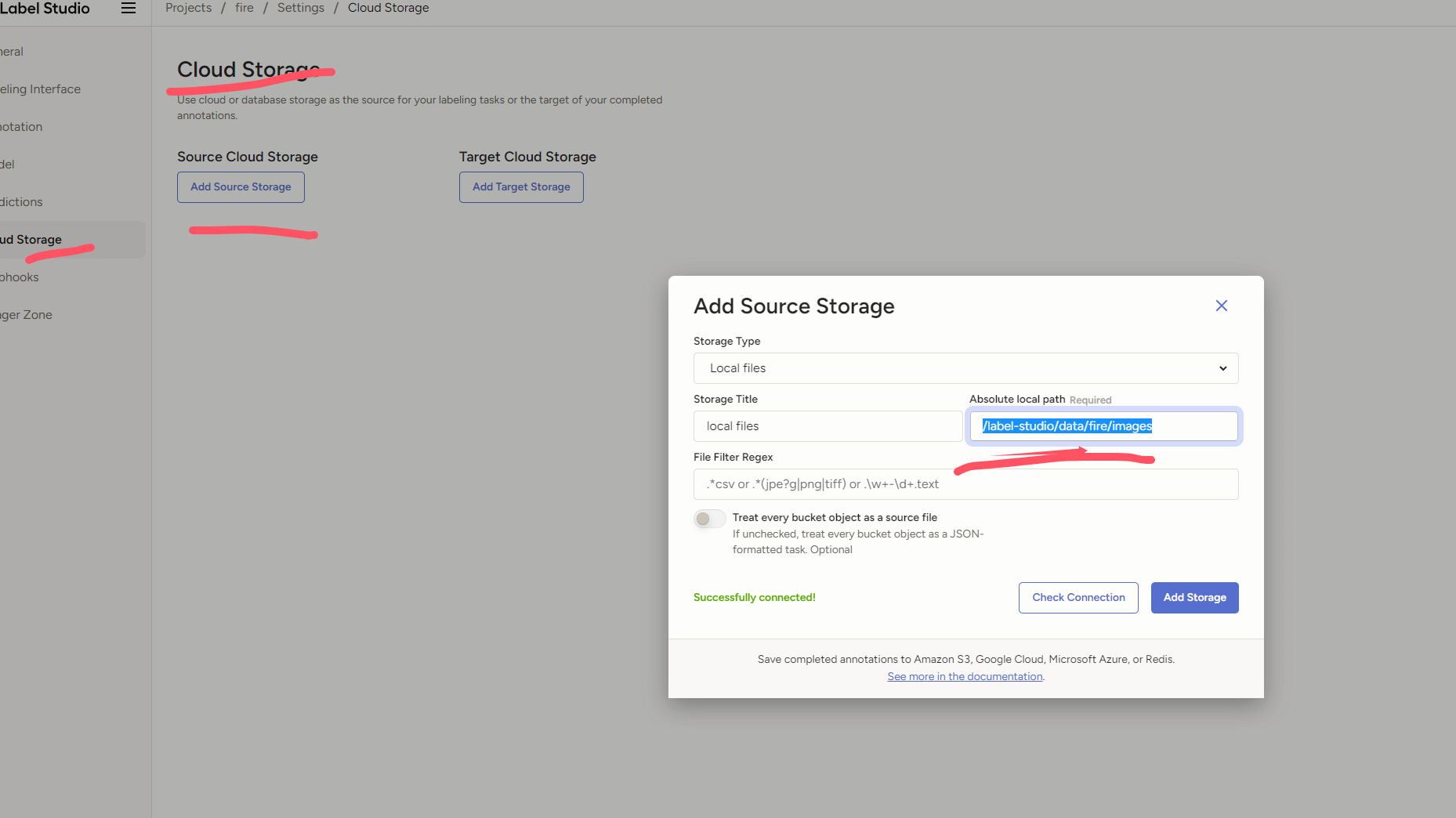This screenshot has height=818, width=1456.
Task: Click Add Target Storage button
Action: (521, 187)
